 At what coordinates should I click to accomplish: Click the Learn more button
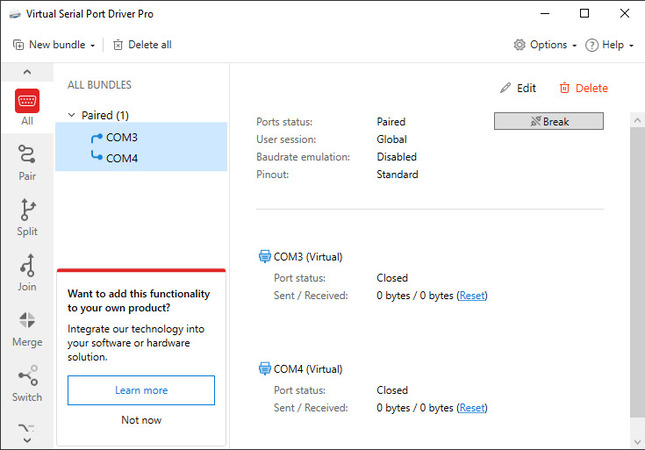coord(141,390)
